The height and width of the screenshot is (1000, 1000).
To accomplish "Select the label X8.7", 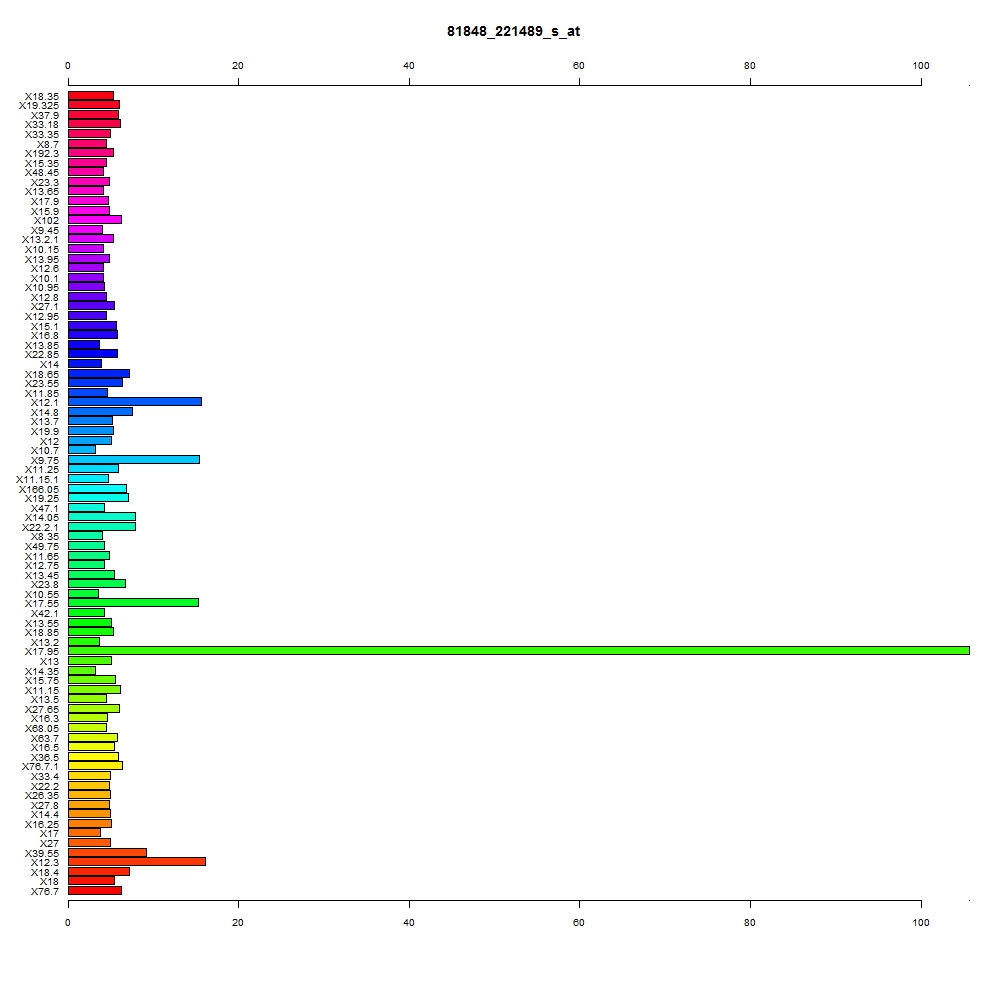I will [x=48, y=145].
